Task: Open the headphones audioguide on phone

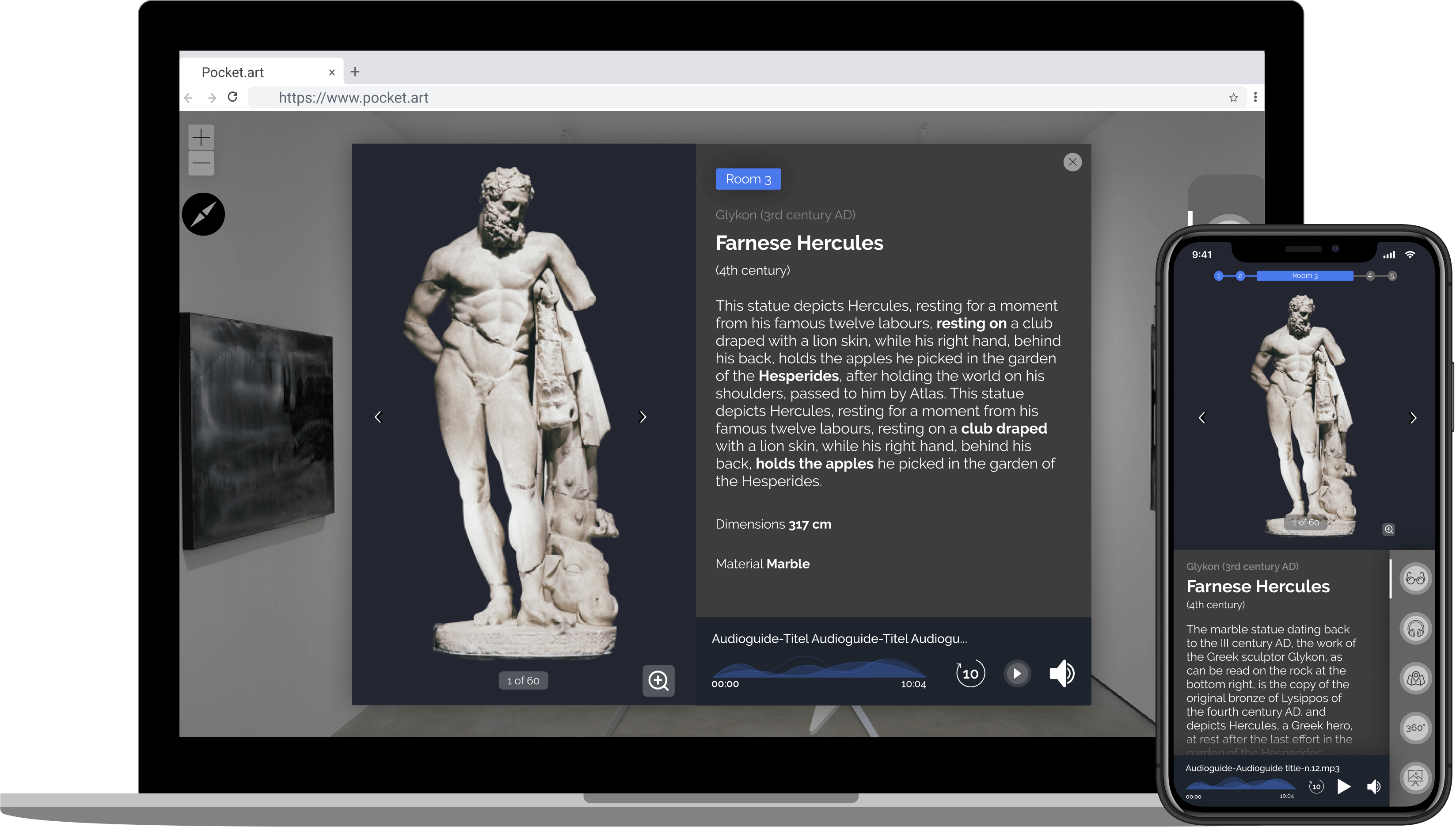Action: pyautogui.click(x=1416, y=629)
